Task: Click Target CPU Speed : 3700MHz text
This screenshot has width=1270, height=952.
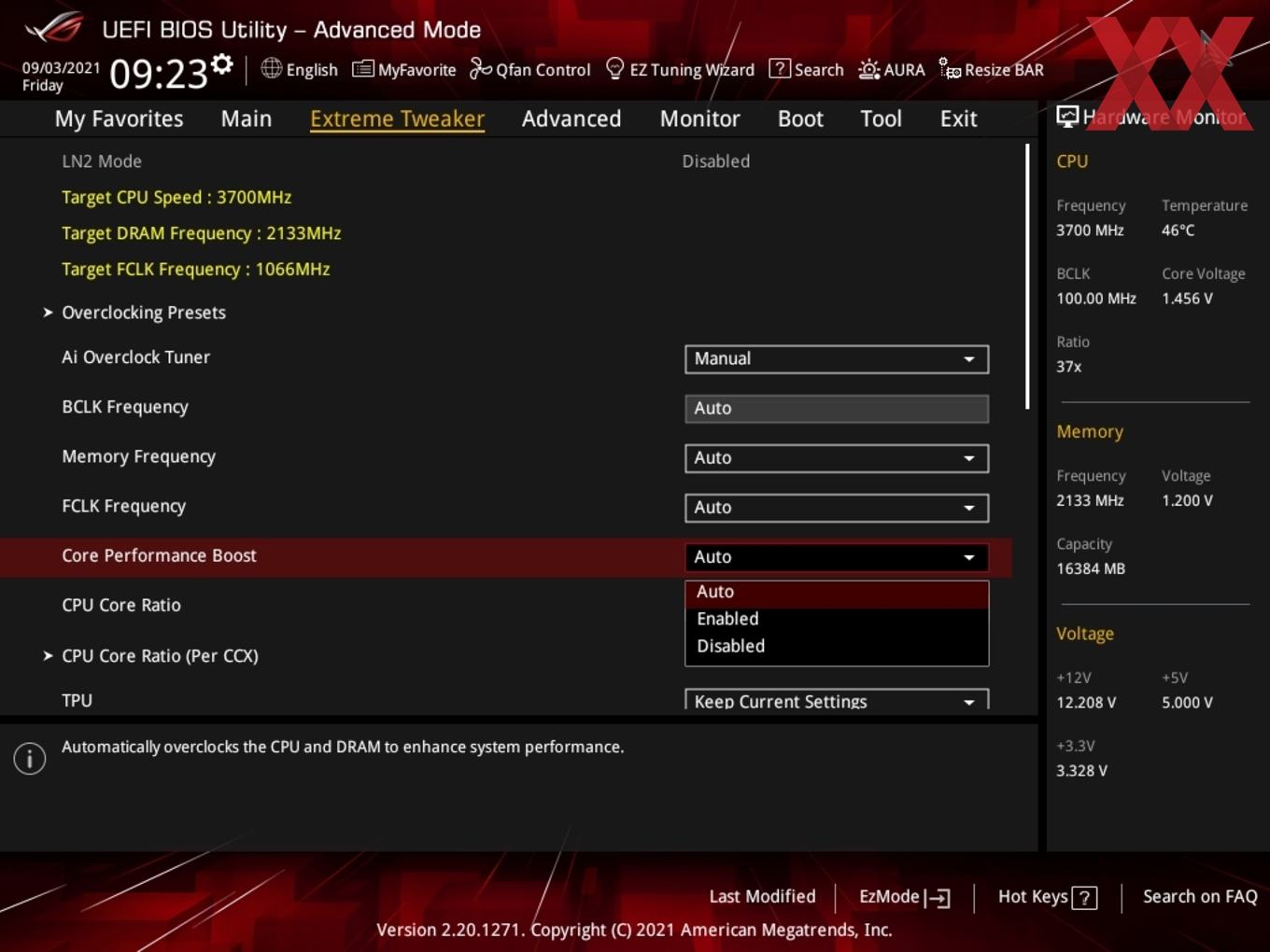Action: (176, 198)
